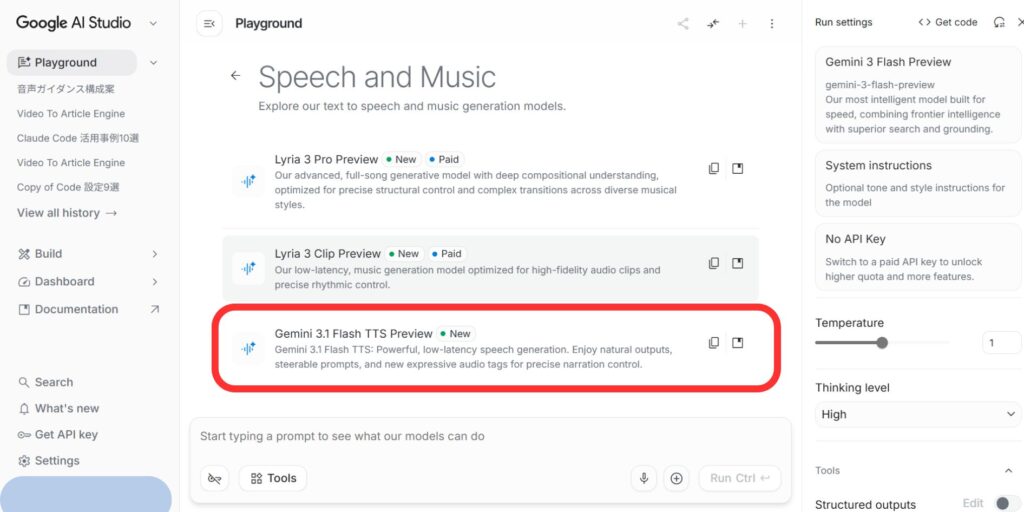The image size is (1024, 512).
Task: Expand the Build section in sidebar
Action: pyautogui.click(x=154, y=254)
